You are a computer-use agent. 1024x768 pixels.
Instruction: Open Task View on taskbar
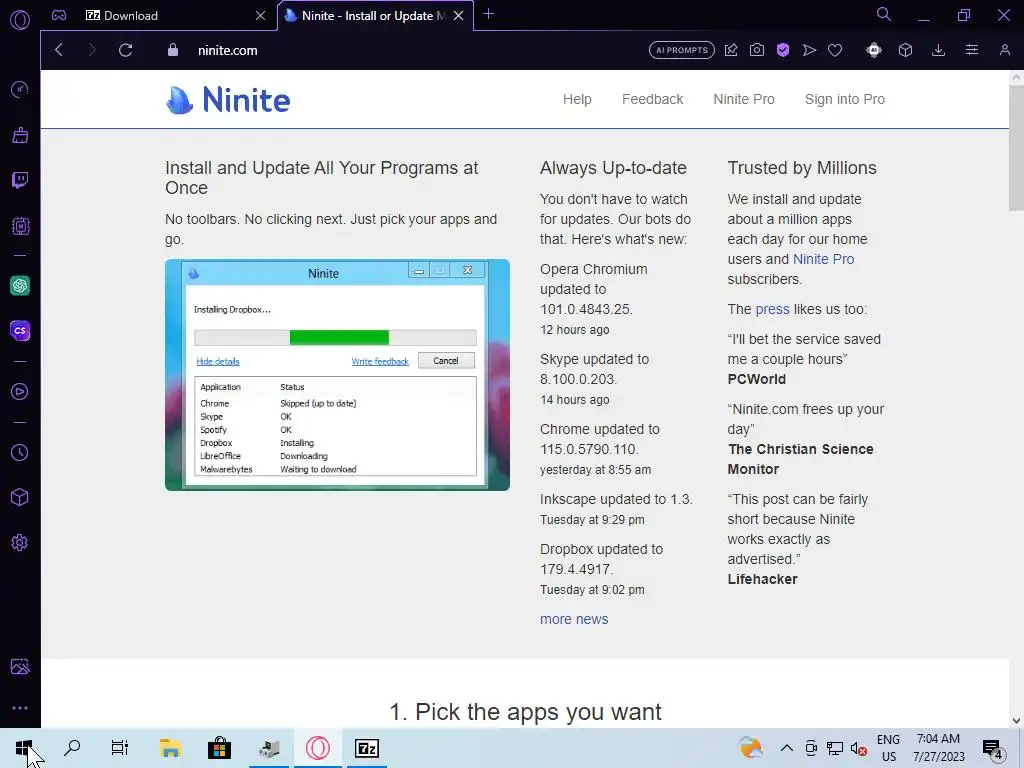(x=120, y=748)
